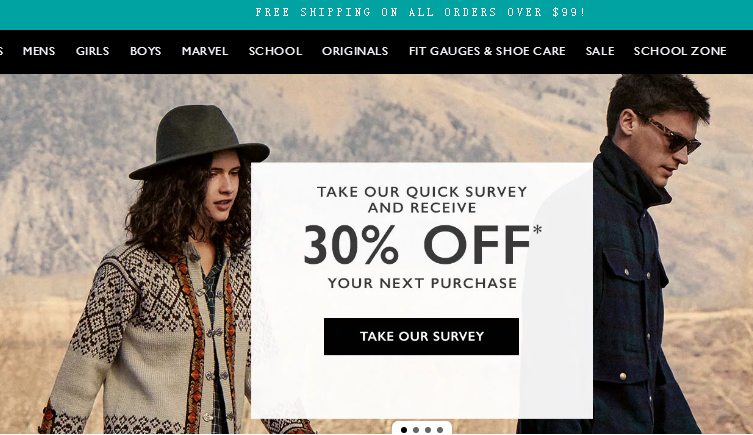Open Fit Gauges & Shoe Care
The height and width of the screenshot is (435, 753).
coord(487,51)
